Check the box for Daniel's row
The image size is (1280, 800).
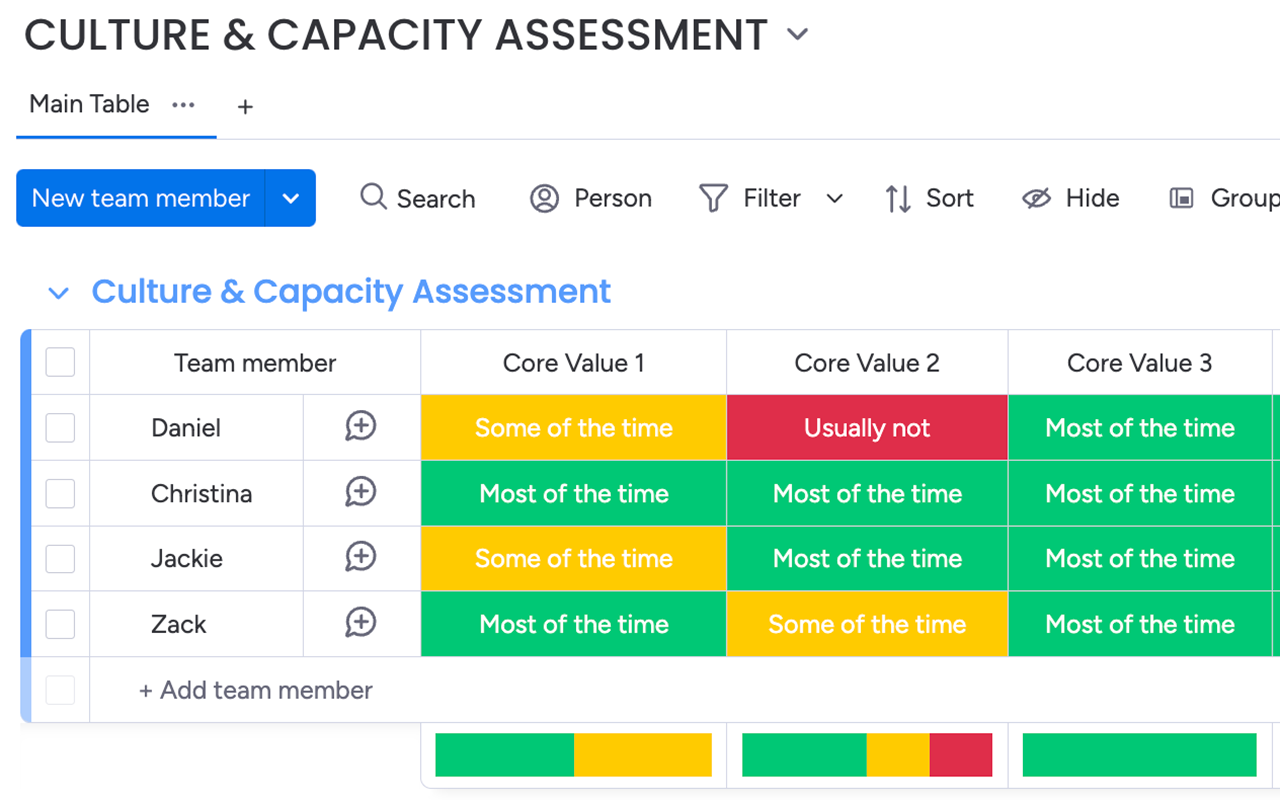tap(60, 427)
